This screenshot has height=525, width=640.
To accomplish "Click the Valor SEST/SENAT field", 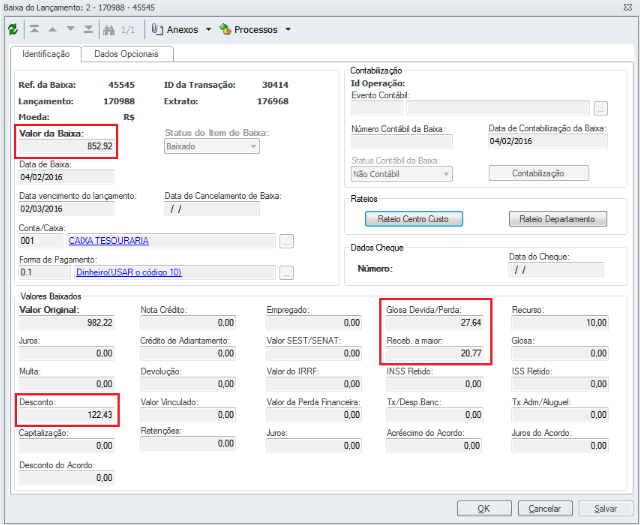I will click(314, 354).
